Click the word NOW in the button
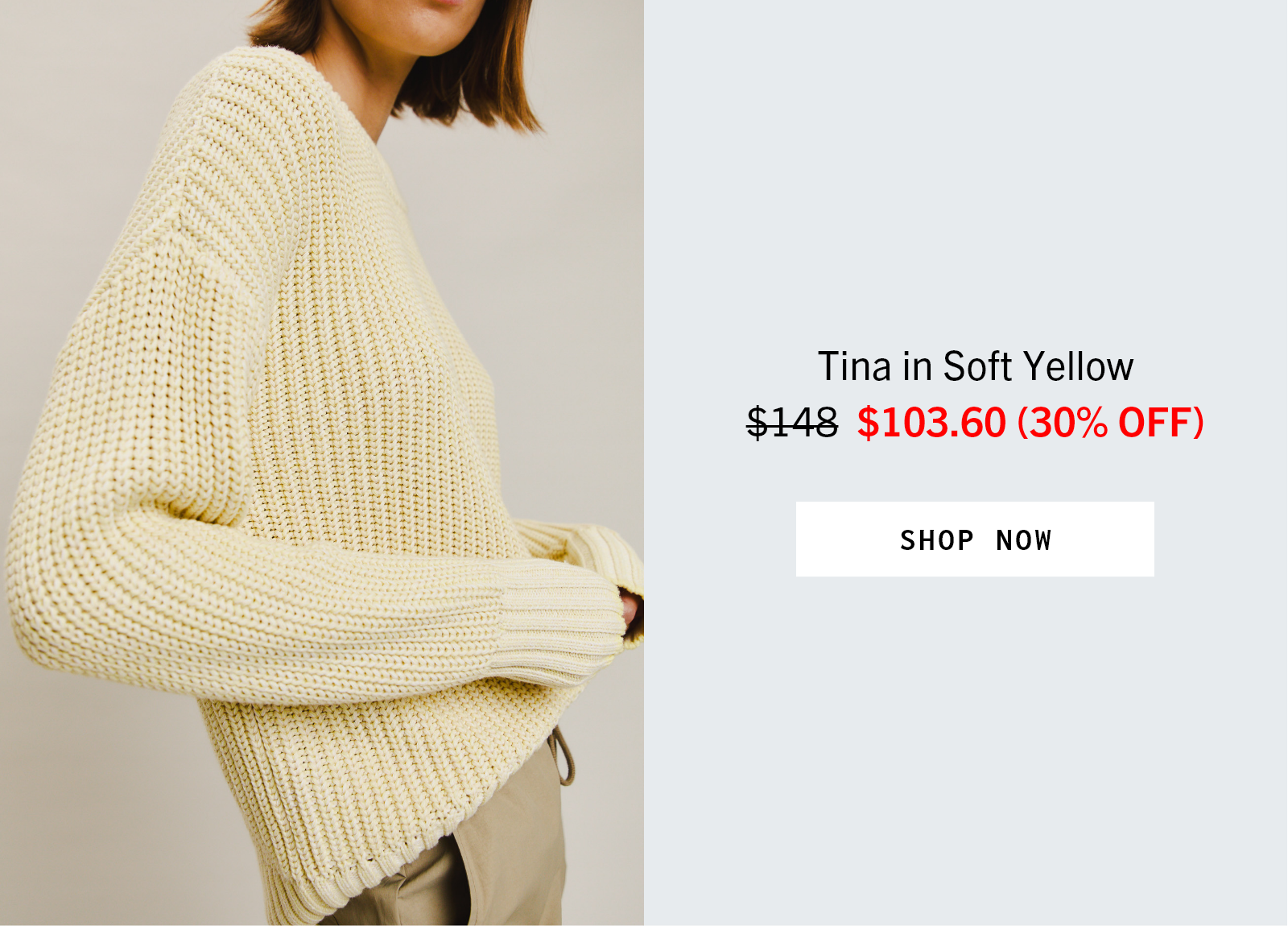Viewport: 1288px width, 926px height. pos(1024,540)
